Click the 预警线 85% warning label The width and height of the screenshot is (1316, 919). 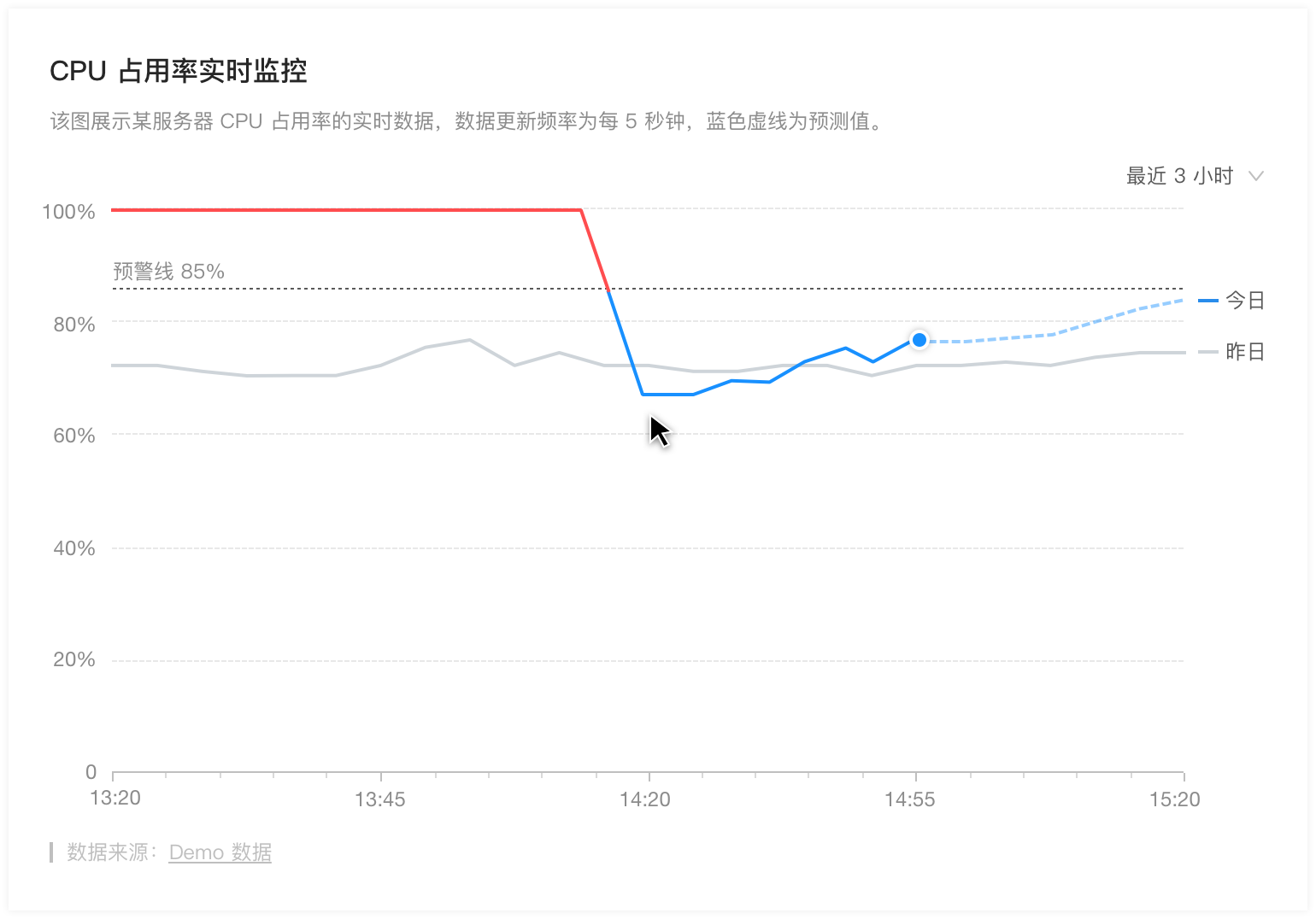[x=169, y=272]
